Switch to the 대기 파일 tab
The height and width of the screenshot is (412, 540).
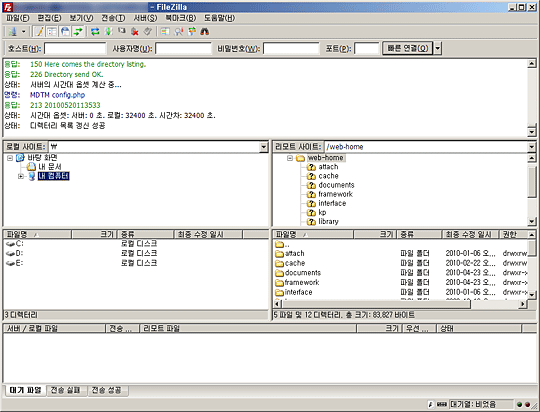pyautogui.click(x=25, y=390)
